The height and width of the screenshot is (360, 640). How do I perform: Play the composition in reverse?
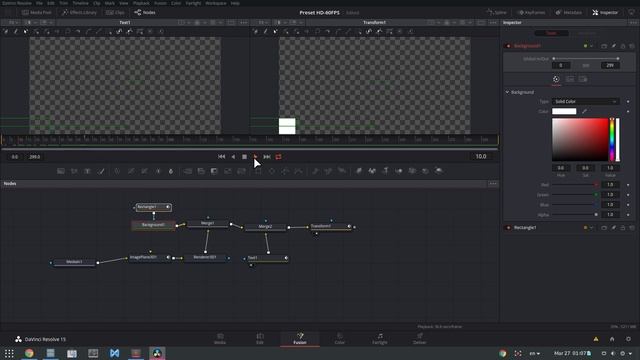pyautogui.click(x=233, y=157)
